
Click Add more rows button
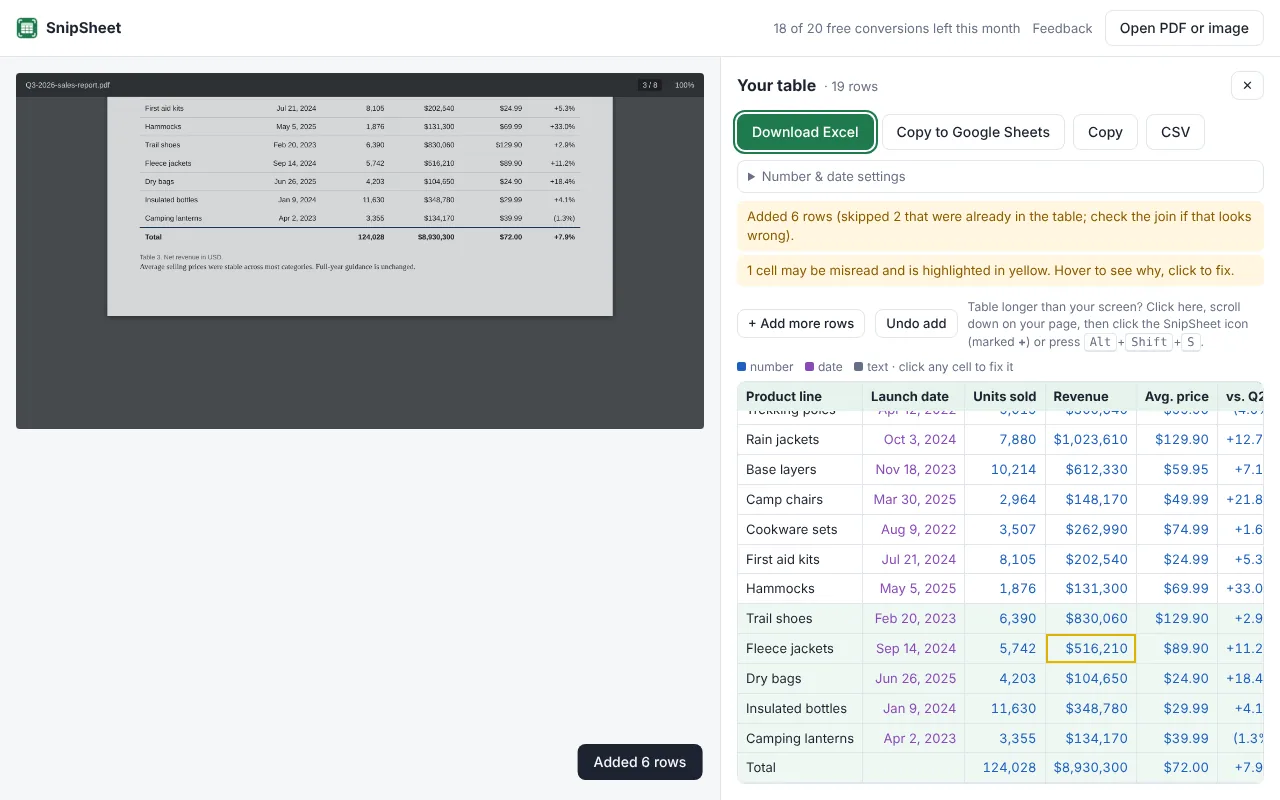801,323
